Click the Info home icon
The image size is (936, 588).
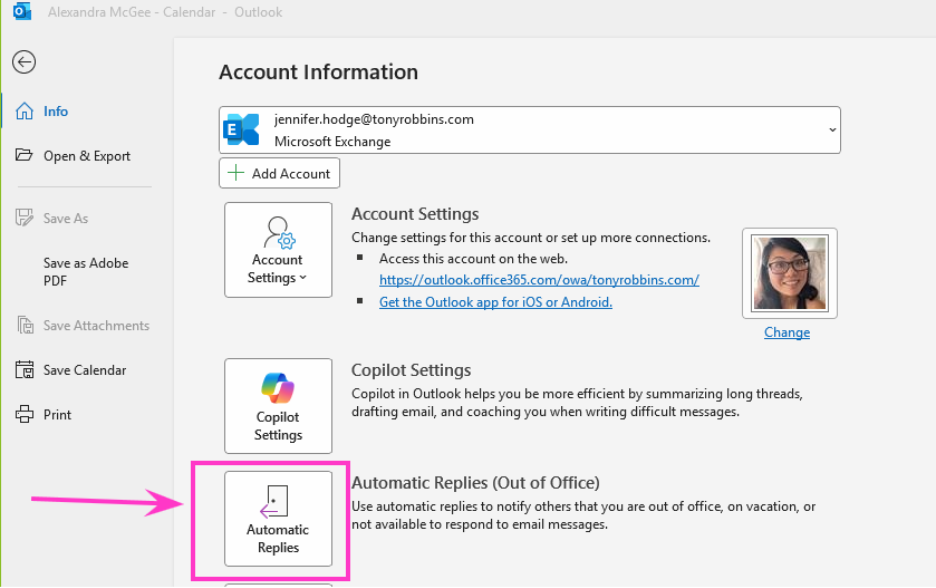[x=24, y=111]
